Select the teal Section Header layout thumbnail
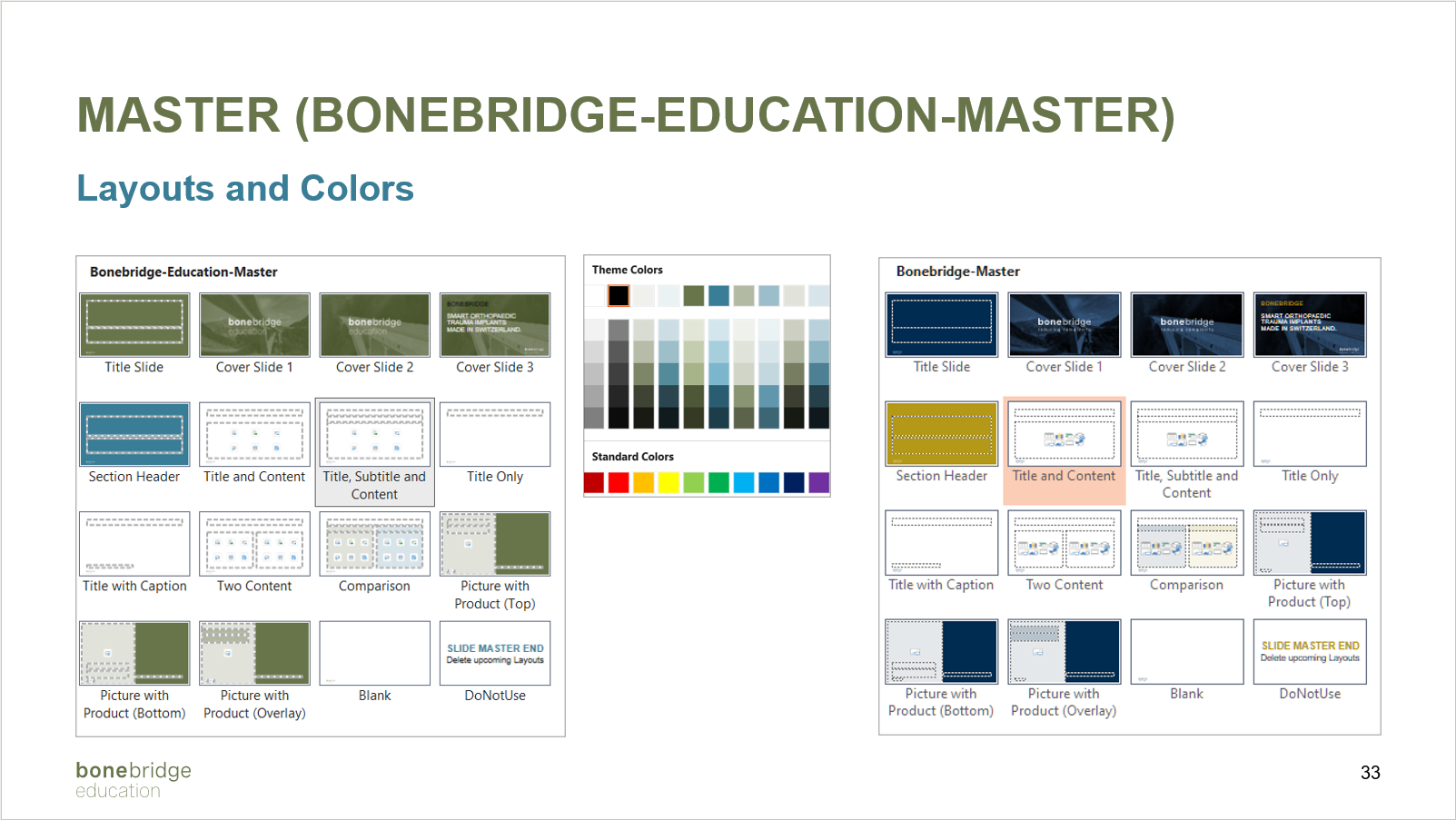The height and width of the screenshot is (820, 1456). pos(134,434)
